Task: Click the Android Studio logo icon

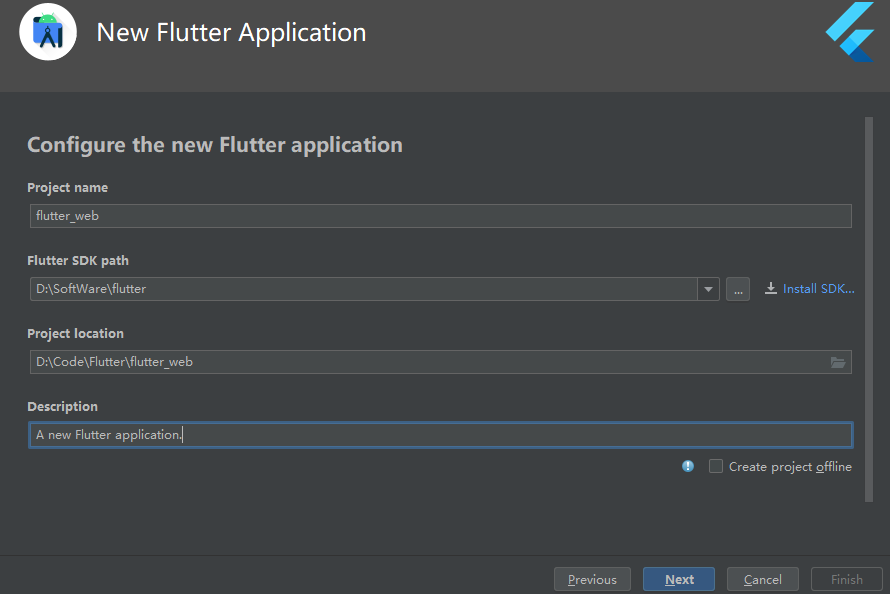Action: coord(47,32)
